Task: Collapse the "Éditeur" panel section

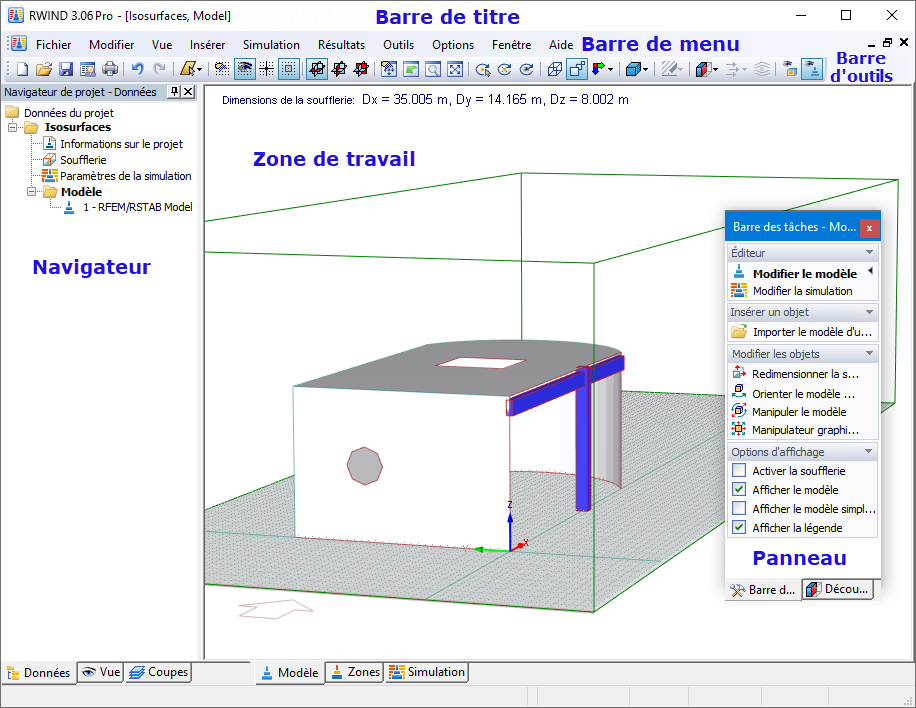Action: 869,252
